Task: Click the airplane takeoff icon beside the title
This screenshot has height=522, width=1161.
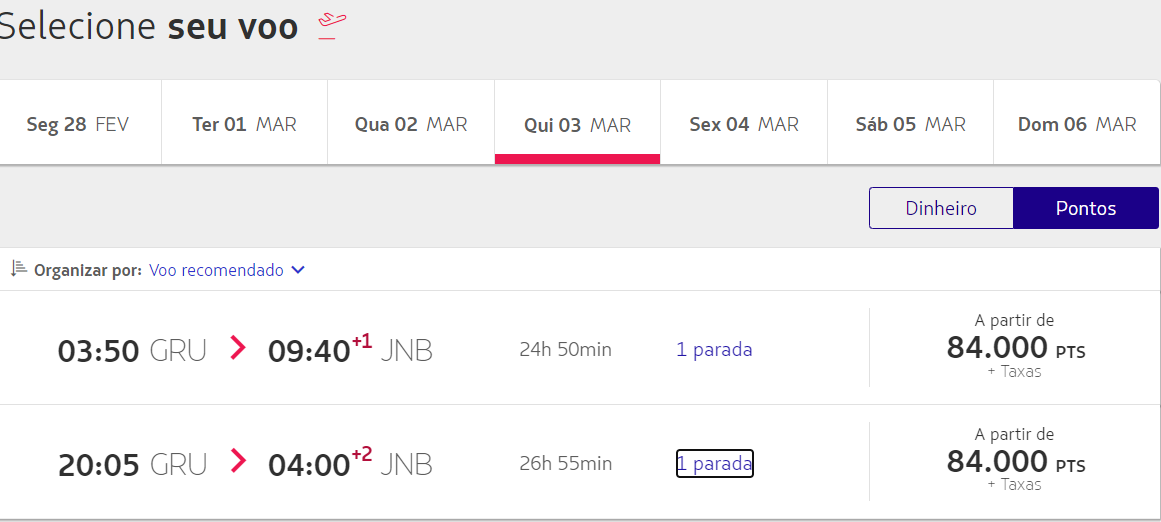Action: coord(332,25)
